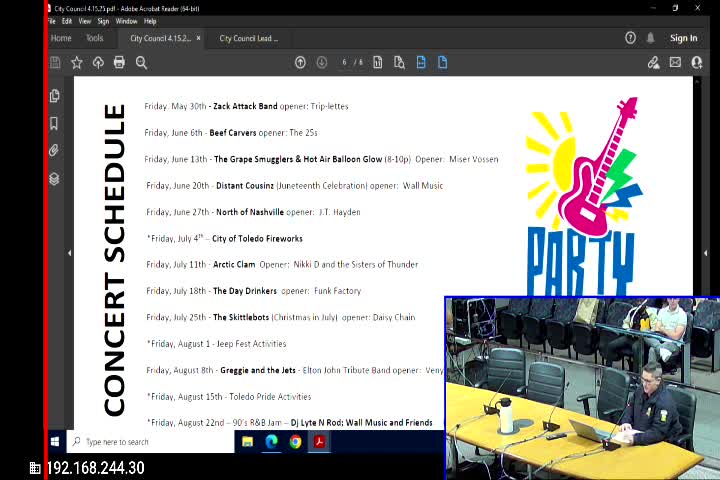This screenshot has height=480, width=720.
Task: Open the bookmarks panel in left sidebar
Action: (x=54, y=123)
